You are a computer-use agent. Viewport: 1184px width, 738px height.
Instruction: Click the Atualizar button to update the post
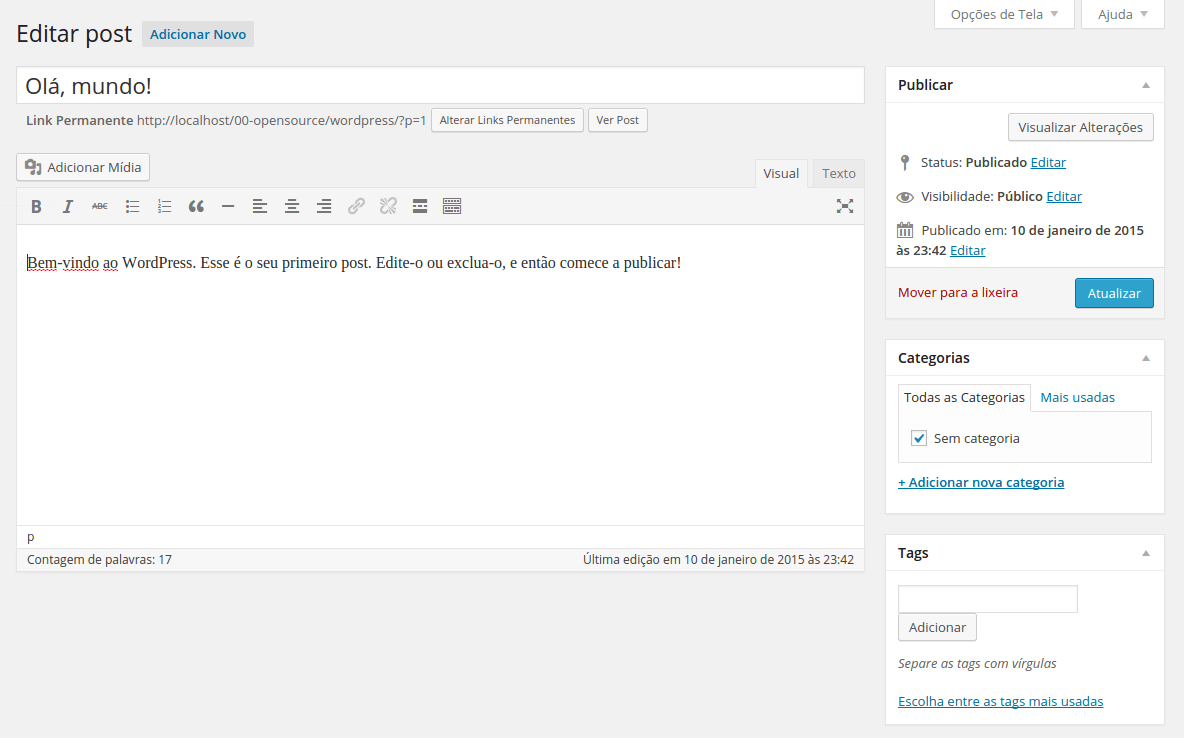1114,293
